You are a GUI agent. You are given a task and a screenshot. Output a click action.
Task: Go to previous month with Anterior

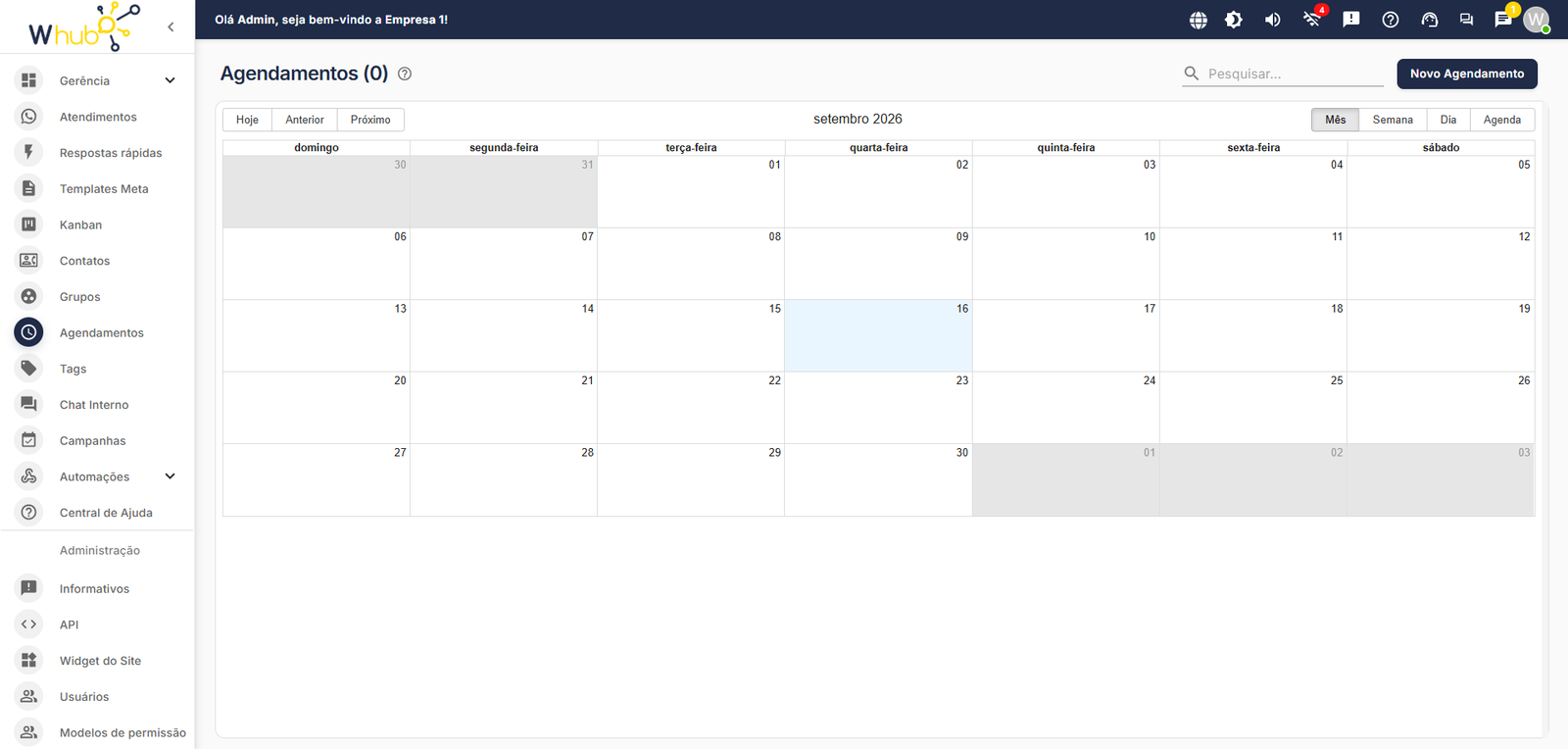click(x=305, y=120)
